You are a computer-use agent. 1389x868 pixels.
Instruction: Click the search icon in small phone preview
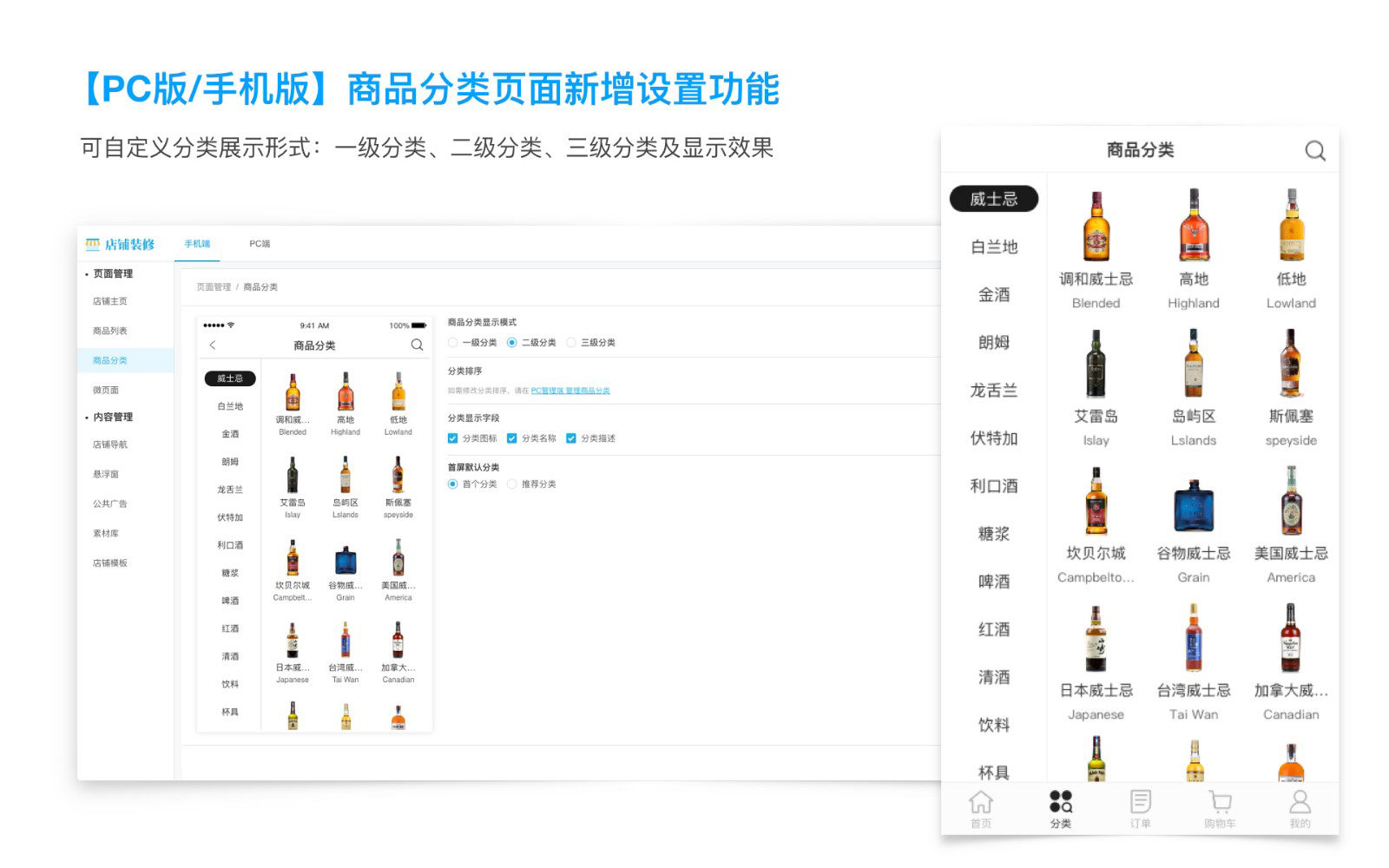tap(417, 345)
